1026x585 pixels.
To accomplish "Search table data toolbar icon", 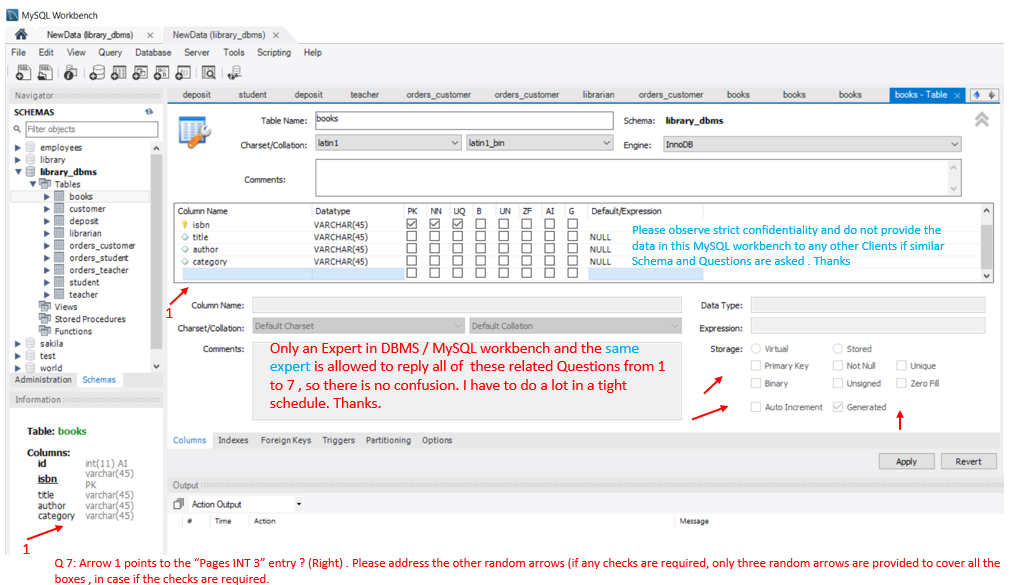I will tap(209, 73).
